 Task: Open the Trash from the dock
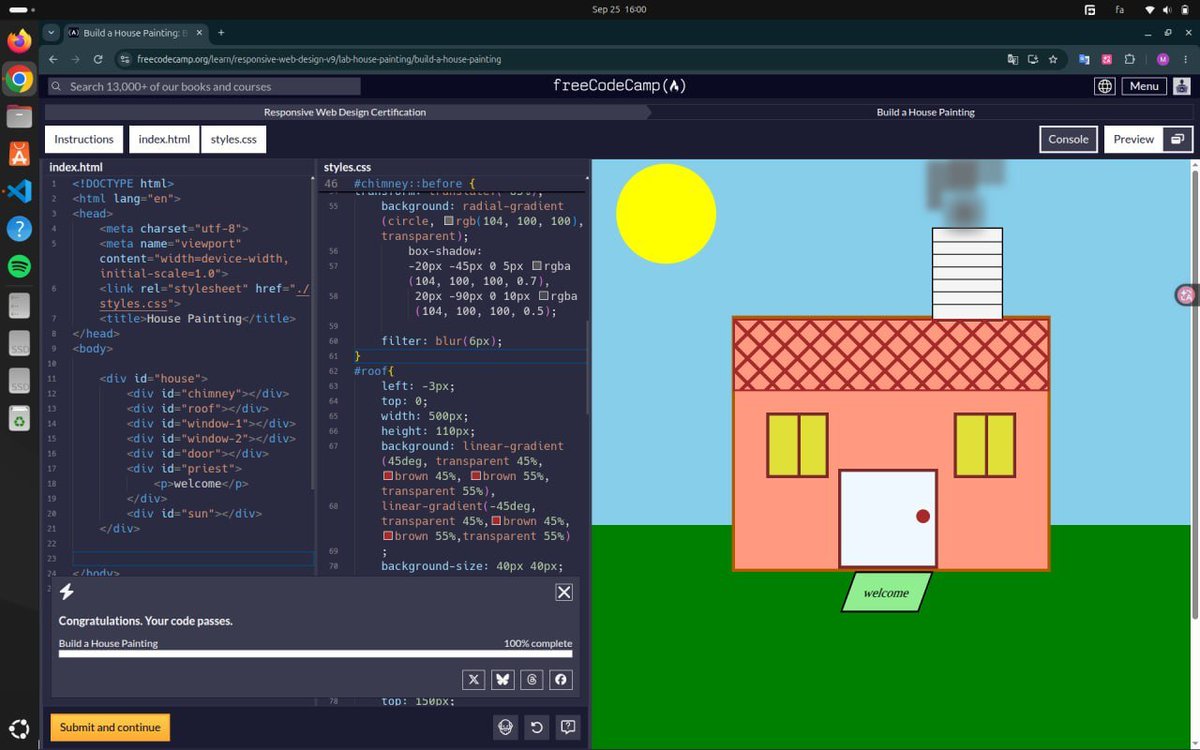pyautogui.click(x=19, y=420)
